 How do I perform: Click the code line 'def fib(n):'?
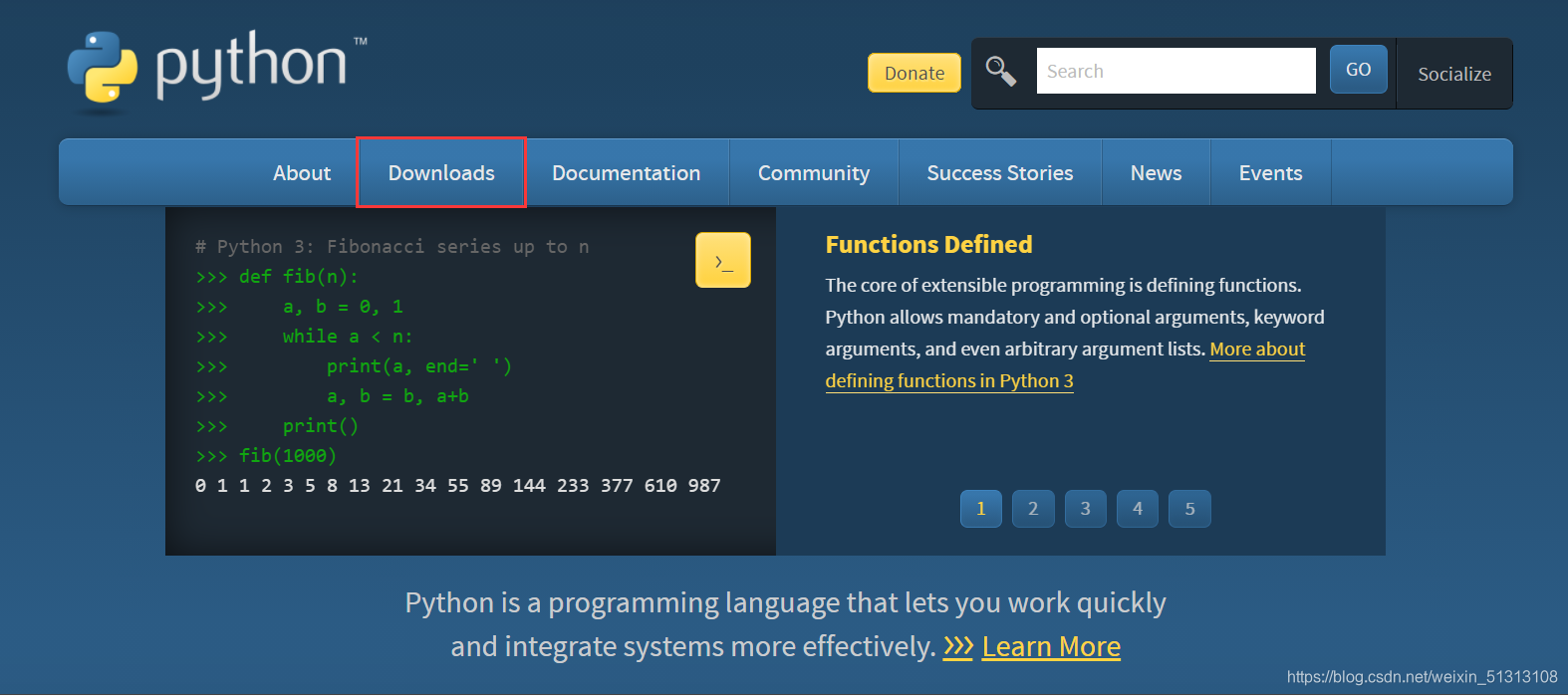[x=299, y=277]
